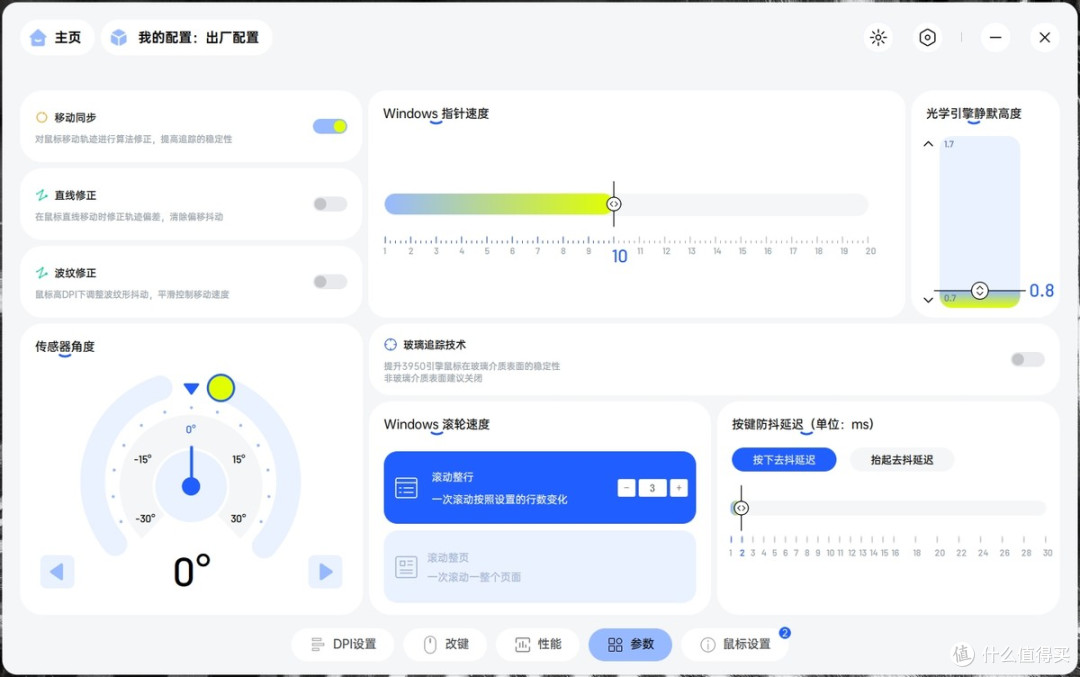Click the 直线修正 zigzag icon
Screen dimensions: 1080x677
tap(41, 196)
